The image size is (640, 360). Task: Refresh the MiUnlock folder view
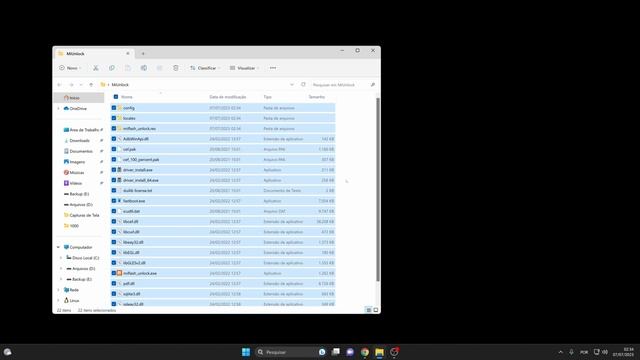coord(303,84)
